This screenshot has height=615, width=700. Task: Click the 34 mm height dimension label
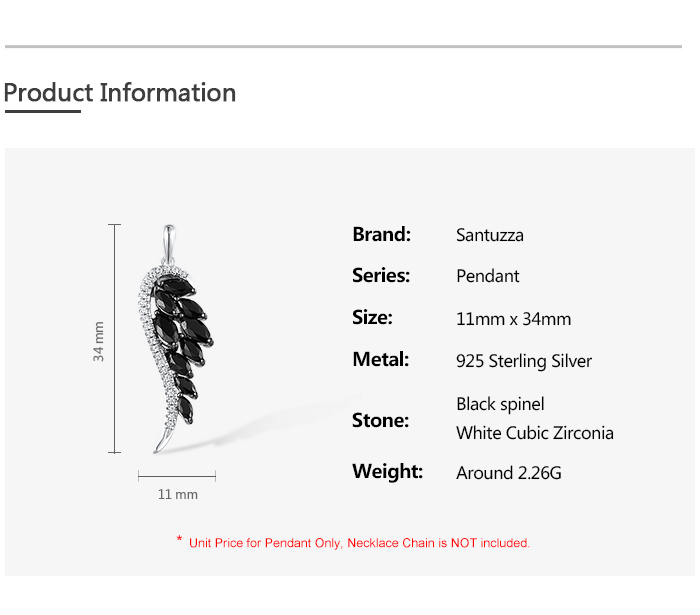point(99,341)
